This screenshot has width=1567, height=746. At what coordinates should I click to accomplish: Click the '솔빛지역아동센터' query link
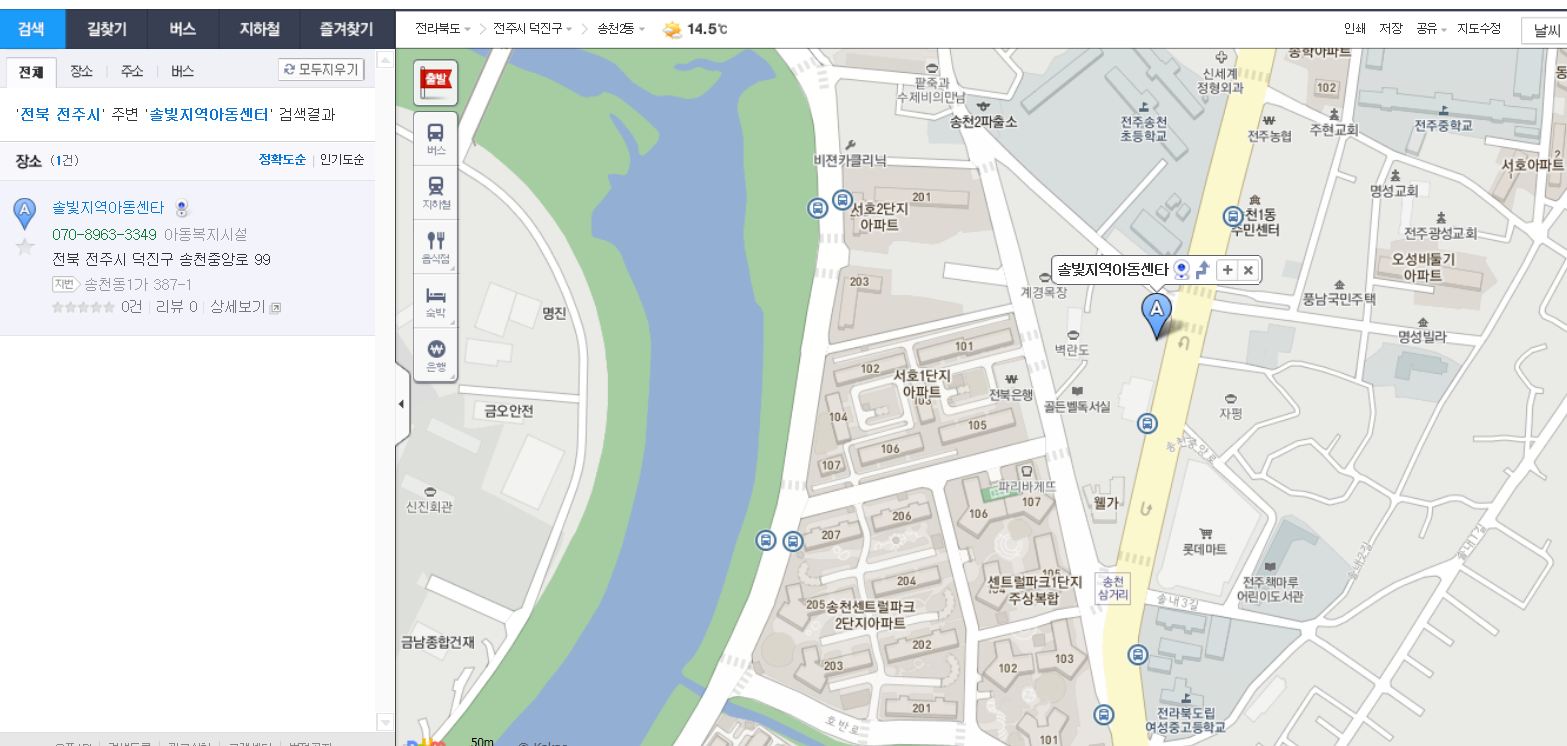click(208, 115)
